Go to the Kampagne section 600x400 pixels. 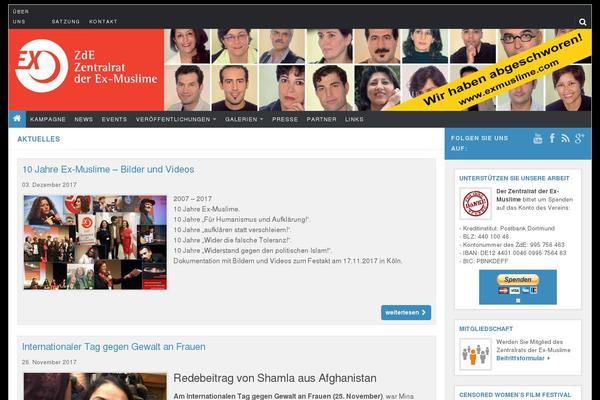pyautogui.click(x=48, y=119)
